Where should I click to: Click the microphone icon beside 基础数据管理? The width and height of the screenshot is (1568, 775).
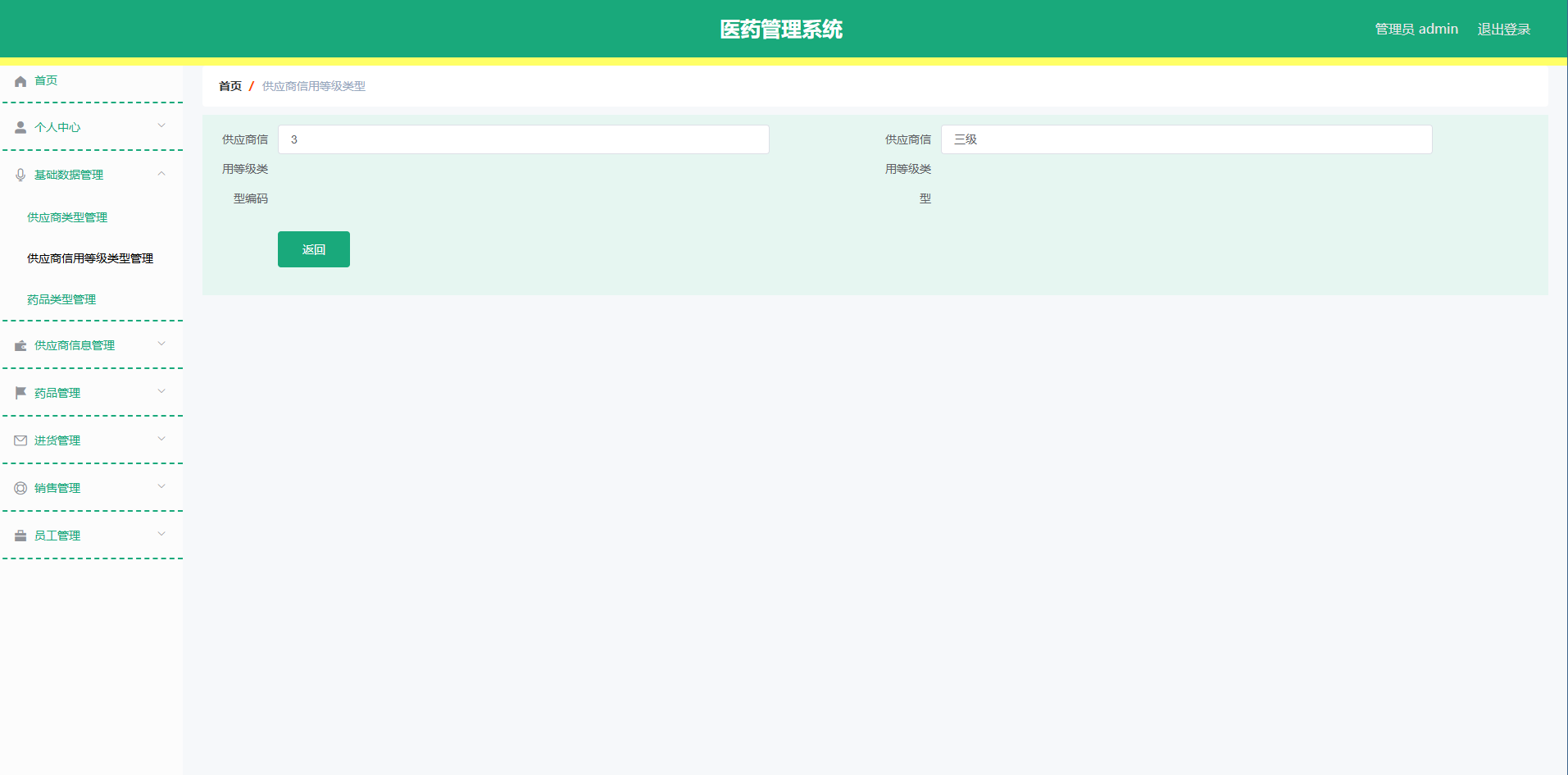20,175
